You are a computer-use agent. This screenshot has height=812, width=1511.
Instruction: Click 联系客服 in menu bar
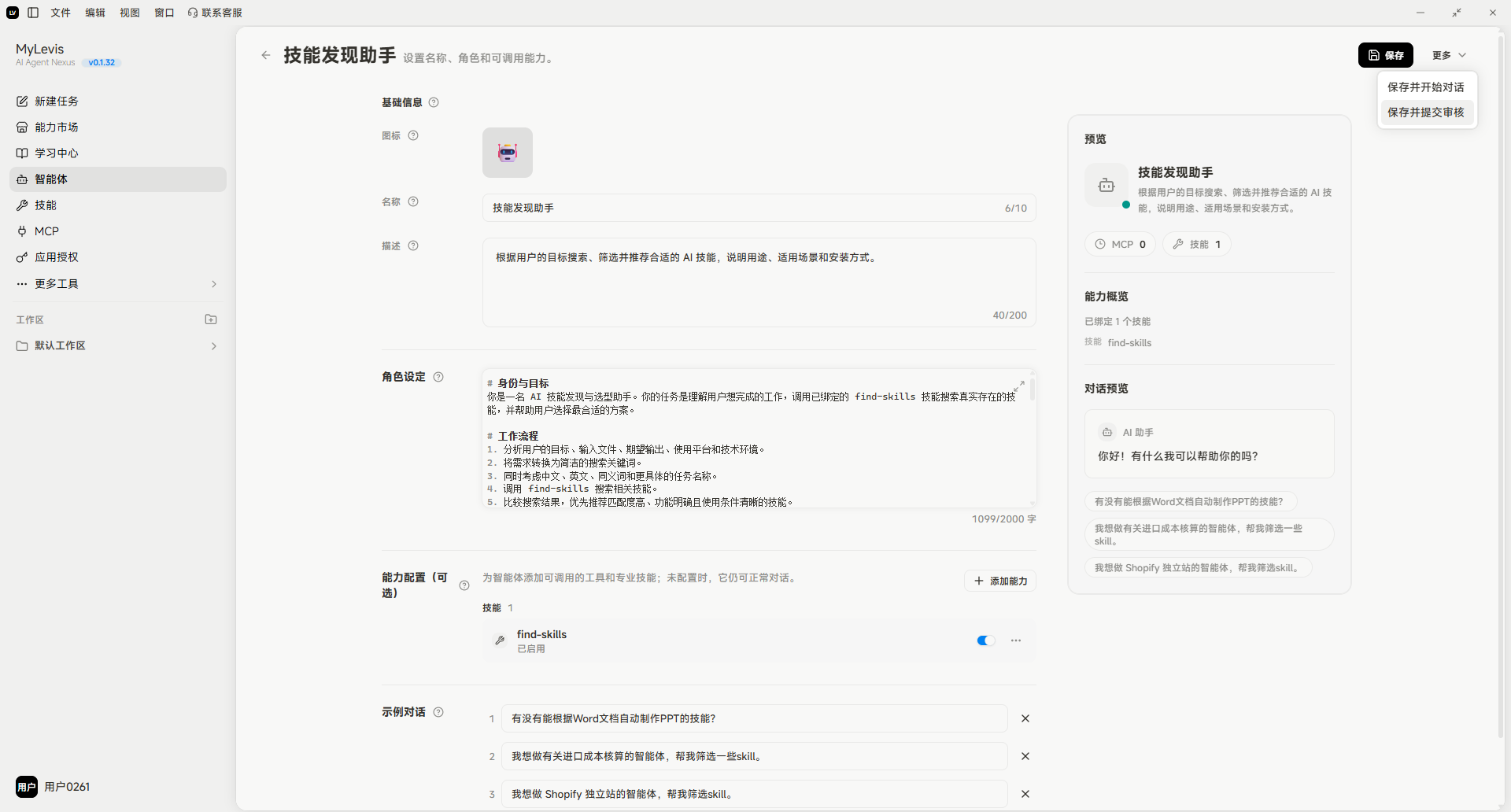click(x=215, y=13)
